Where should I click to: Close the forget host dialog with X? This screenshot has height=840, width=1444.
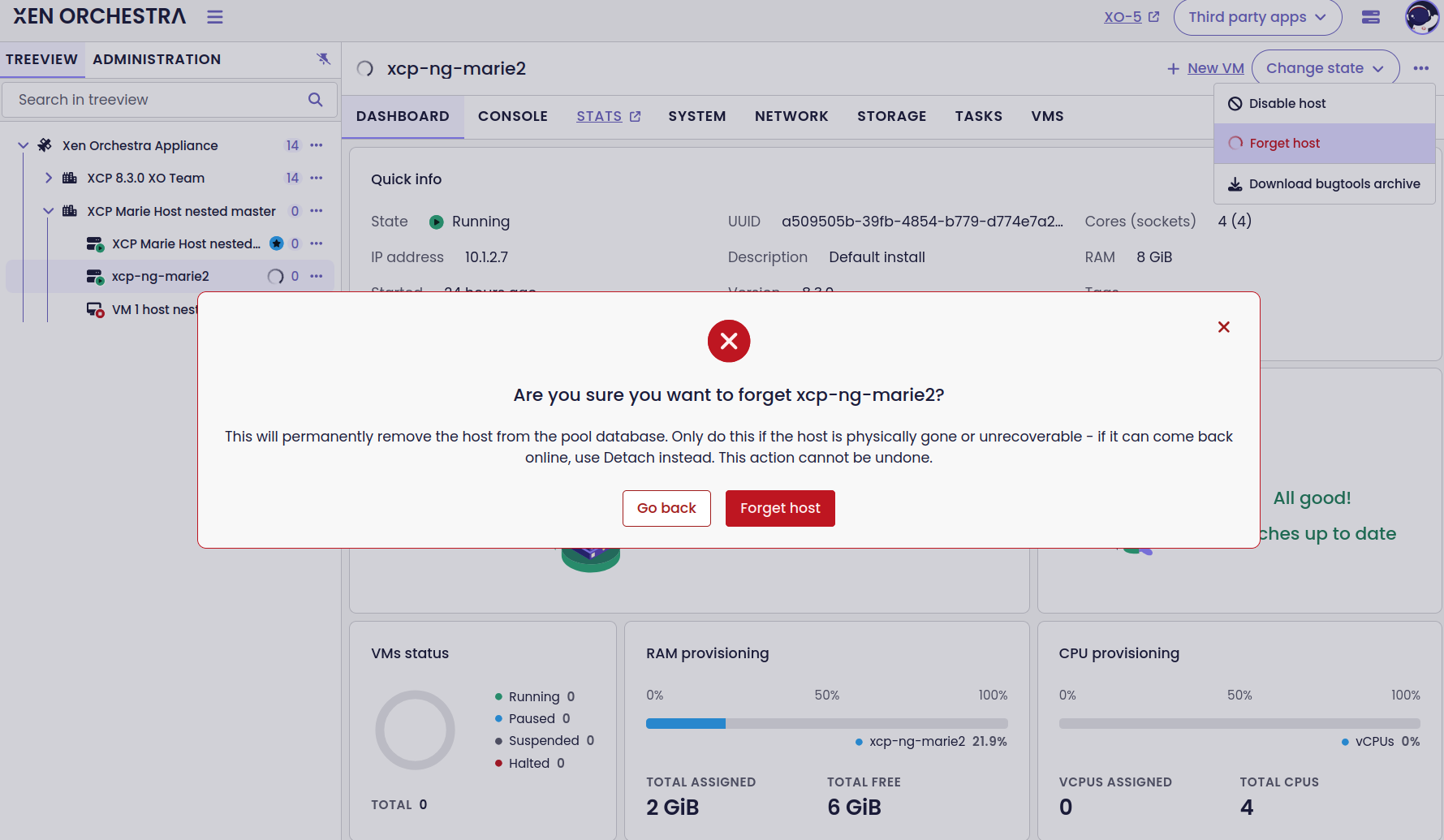[1224, 327]
